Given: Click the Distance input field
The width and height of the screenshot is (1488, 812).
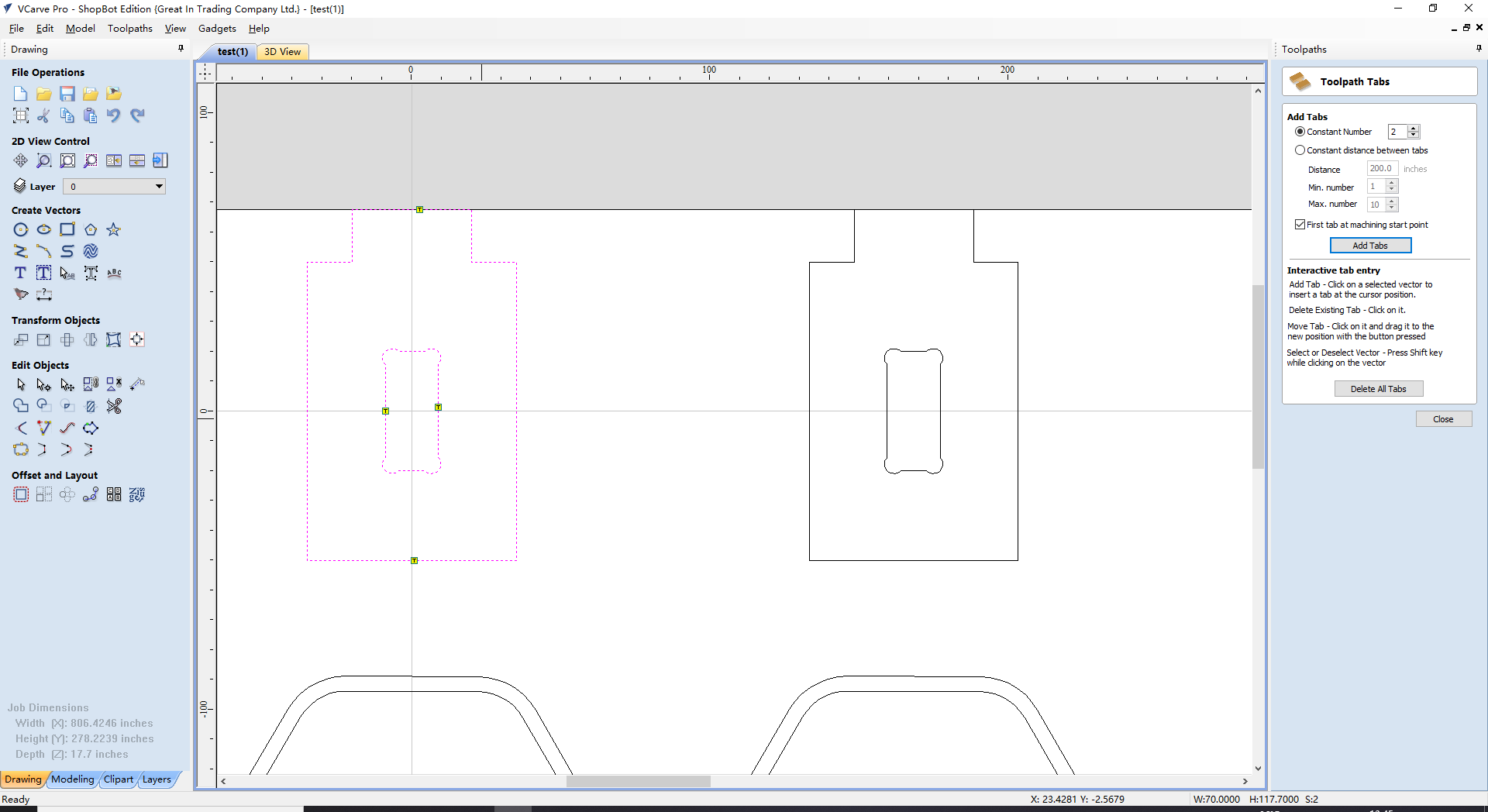Looking at the screenshot, I should 1382,169.
